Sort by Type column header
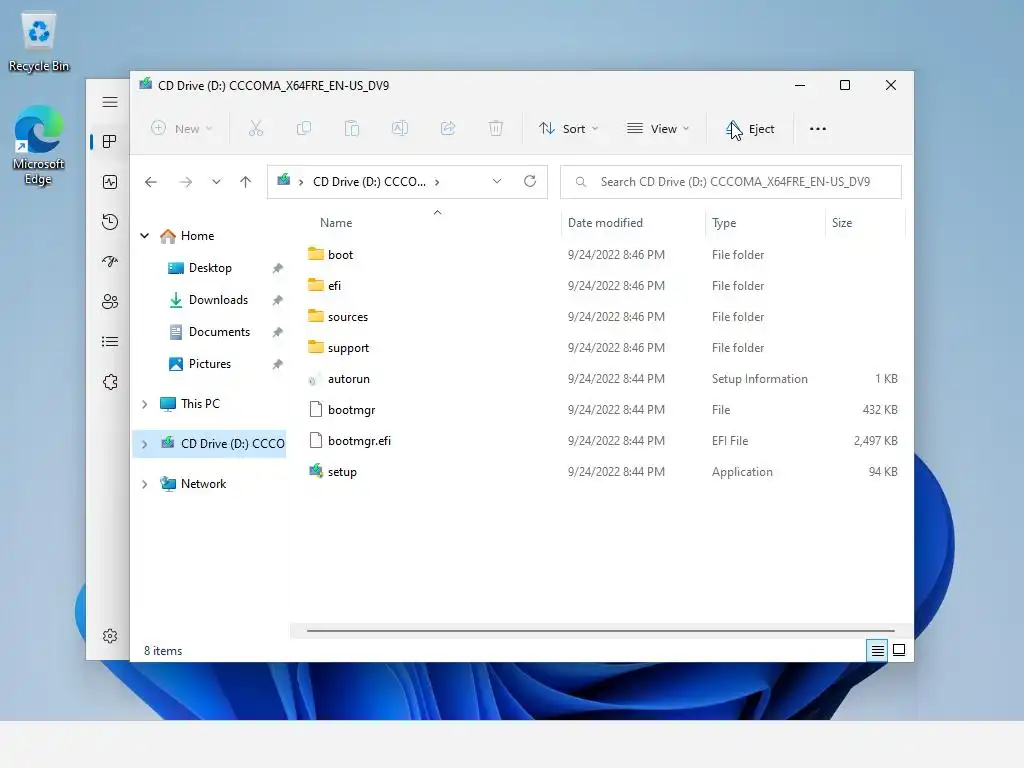 724,223
